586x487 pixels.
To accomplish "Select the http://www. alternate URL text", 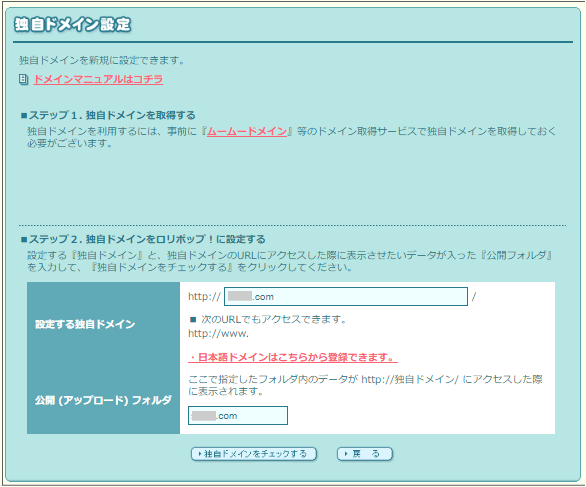I will pyautogui.click(x=218, y=333).
